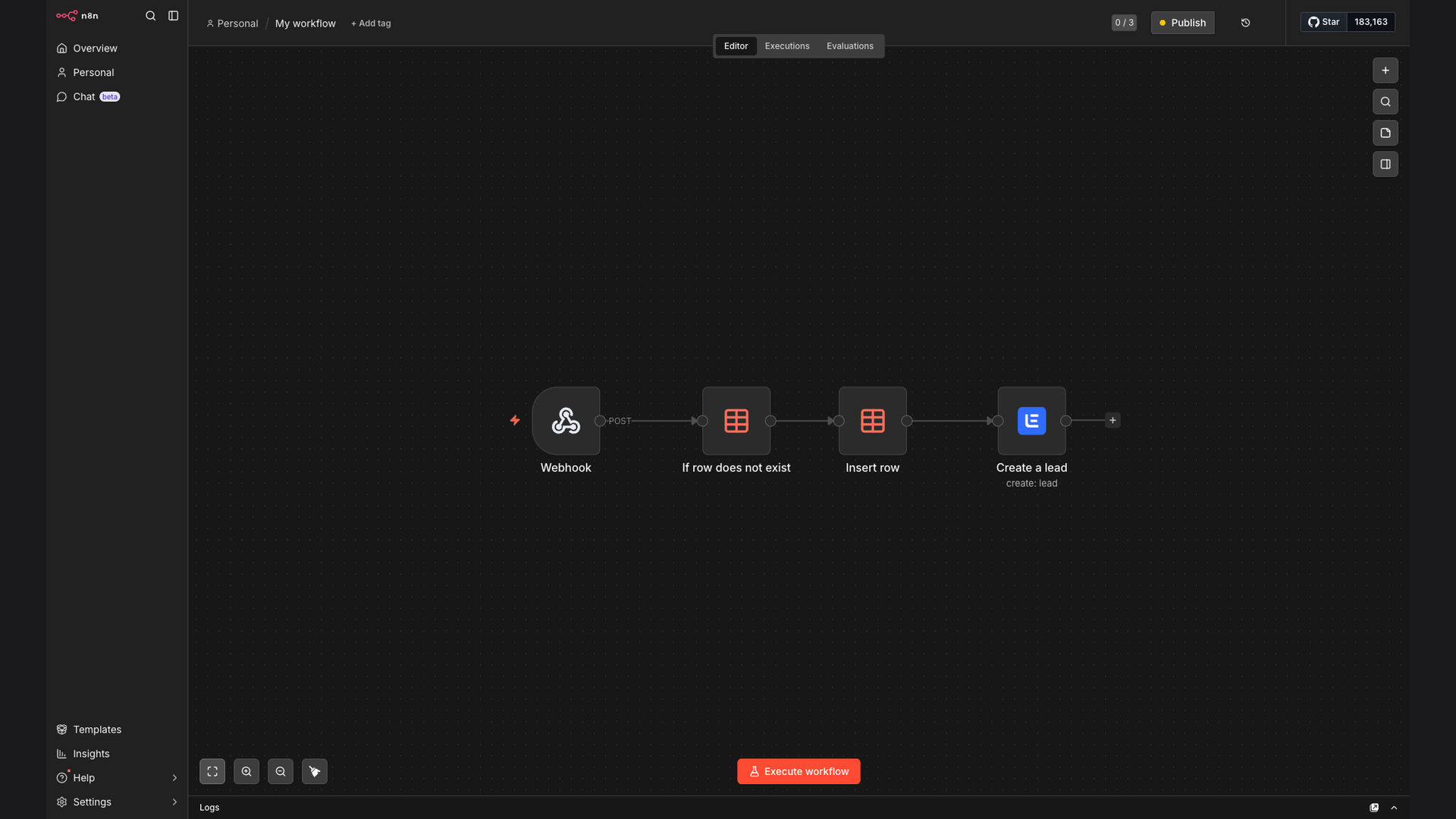Viewport: 1456px width, 819px height.
Task: Pop out the logs panel
Action: [1374, 808]
